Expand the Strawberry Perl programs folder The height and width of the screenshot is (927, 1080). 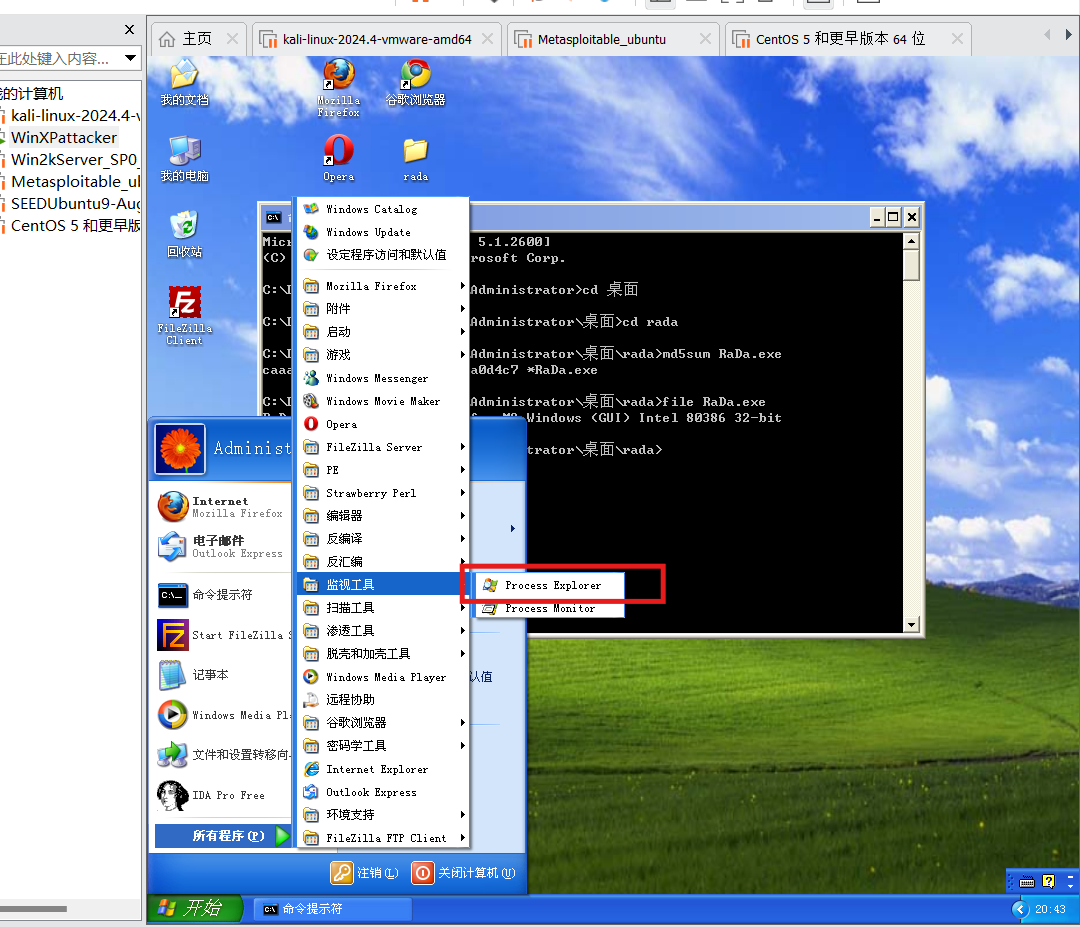[383, 493]
